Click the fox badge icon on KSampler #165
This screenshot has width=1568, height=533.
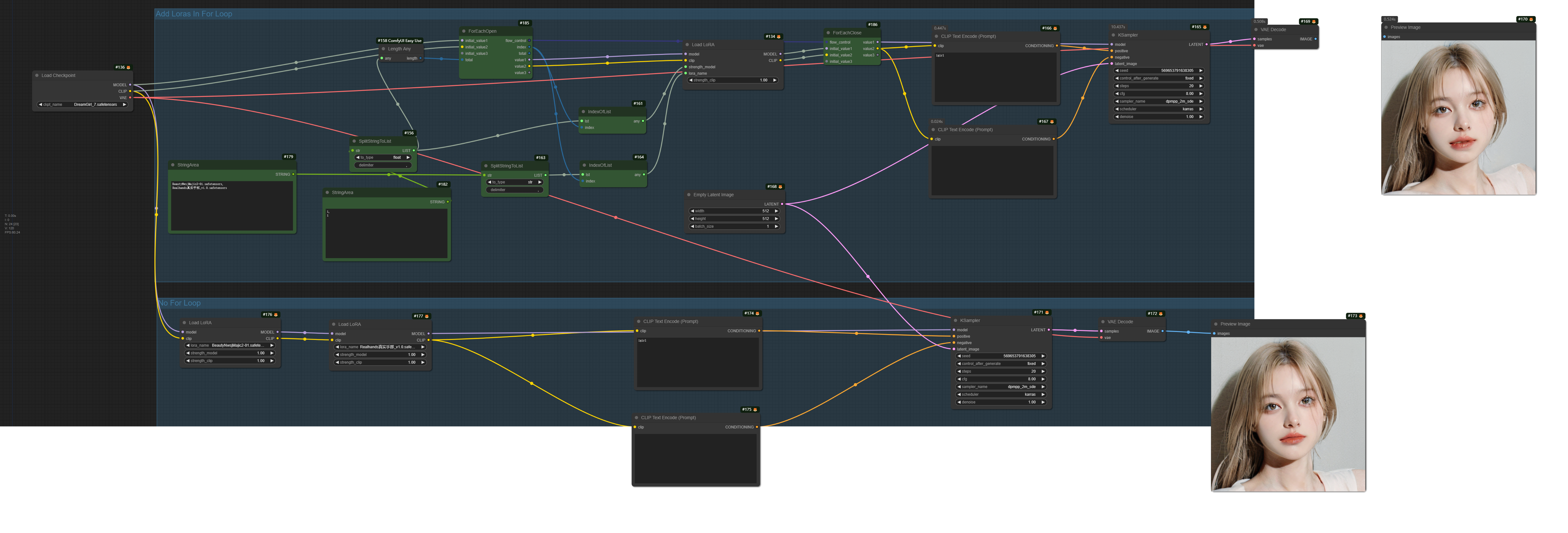[x=1205, y=27]
